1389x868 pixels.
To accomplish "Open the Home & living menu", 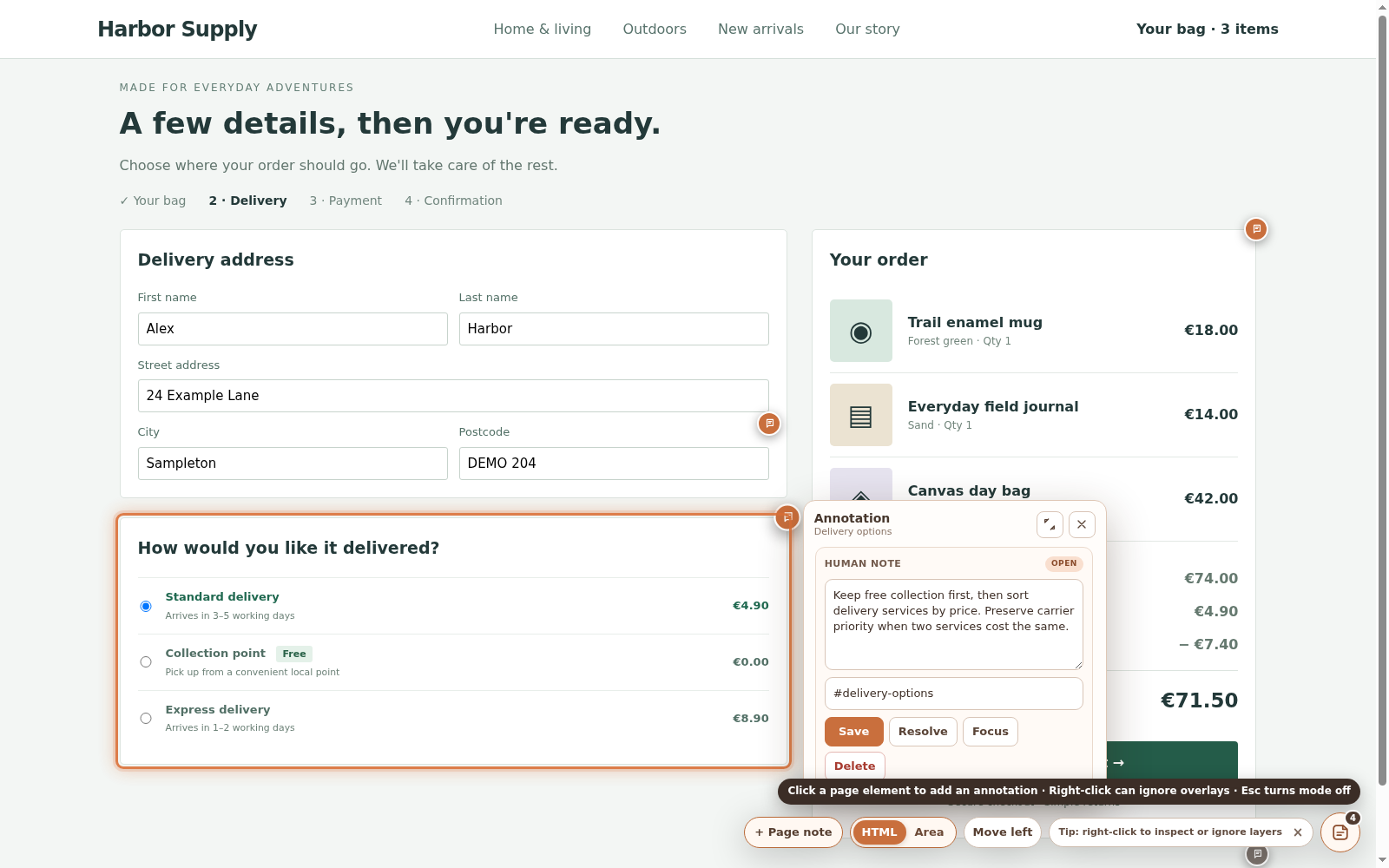I will click(x=543, y=29).
